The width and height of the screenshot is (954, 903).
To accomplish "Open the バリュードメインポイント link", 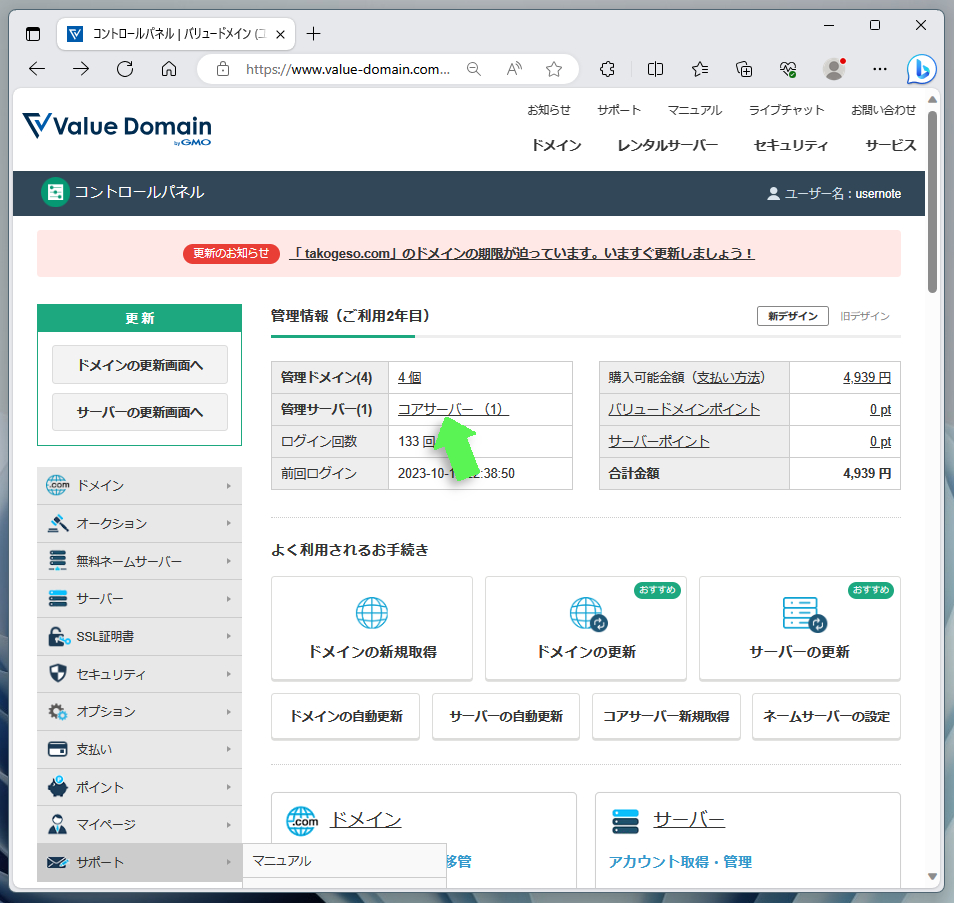I will point(684,410).
